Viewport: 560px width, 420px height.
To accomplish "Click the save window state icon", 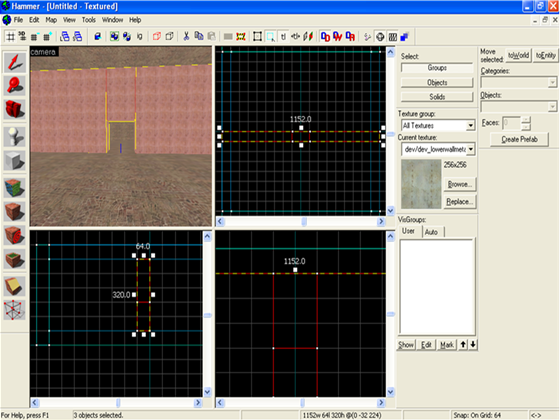I will 78,36.
